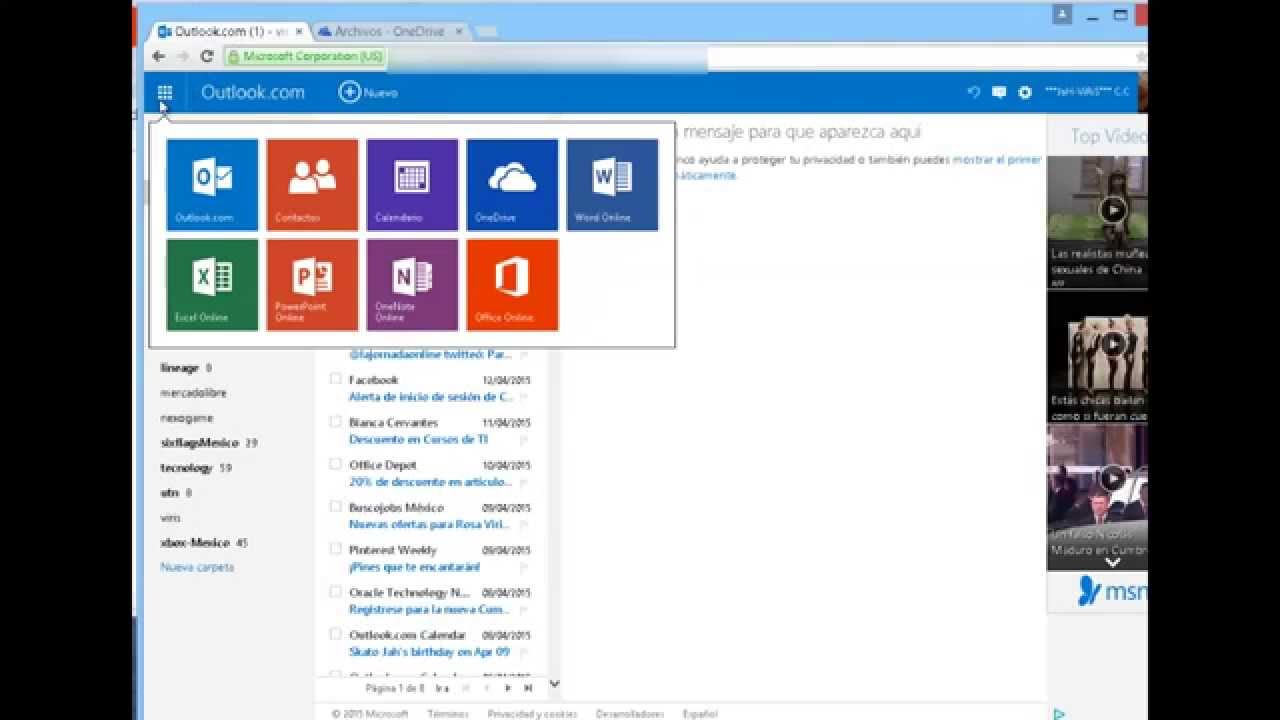Check the Pinterest Weekly message
The height and width of the screenshot is (720, 1280).
pos(336,549)
